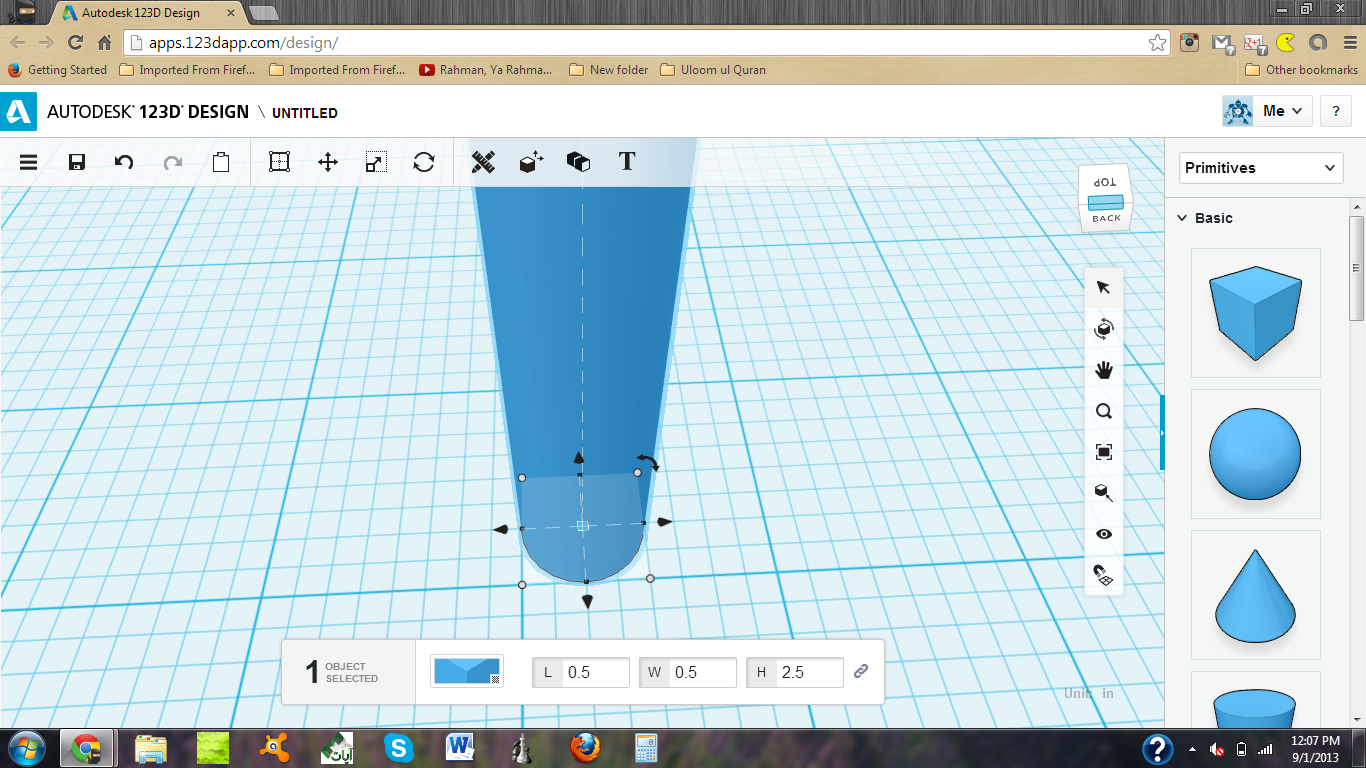Viewport: 1366px width, 768px height.
Task: Click the TOP face of the view cube
Action: (1104, 182)
